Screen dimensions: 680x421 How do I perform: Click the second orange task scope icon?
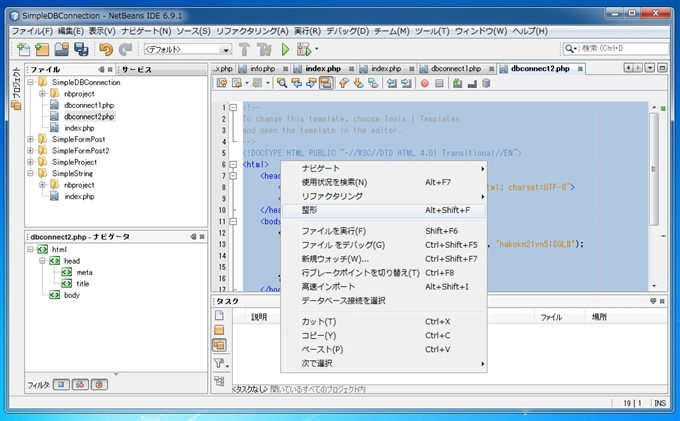tap(219, 330)
